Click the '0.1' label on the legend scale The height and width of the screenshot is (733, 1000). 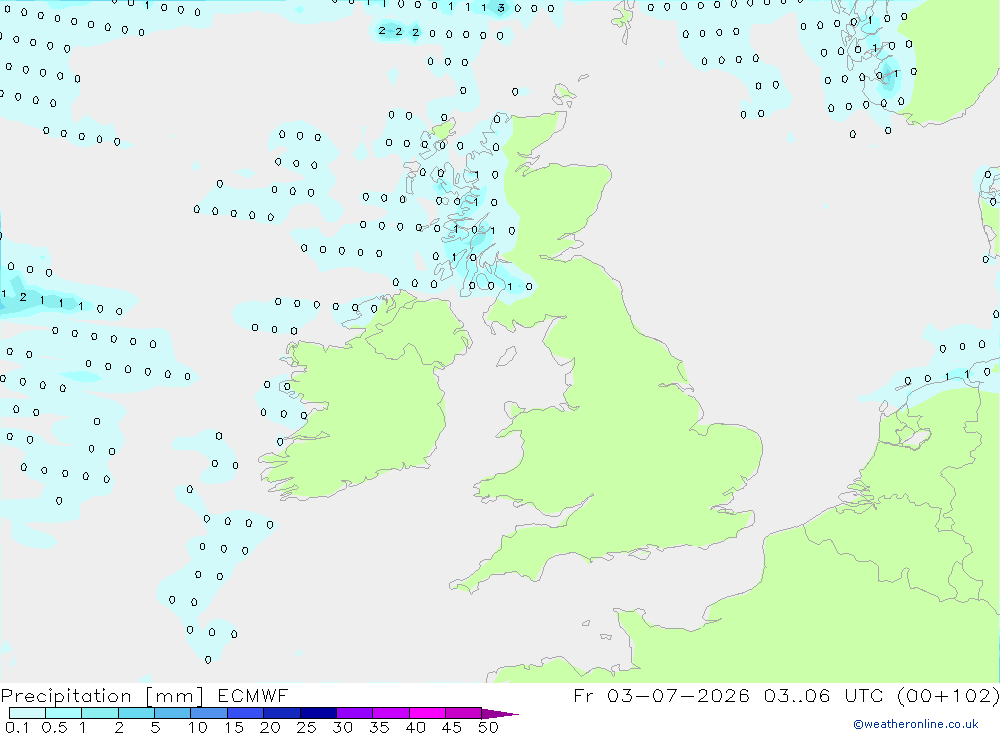tap(17, 727)
